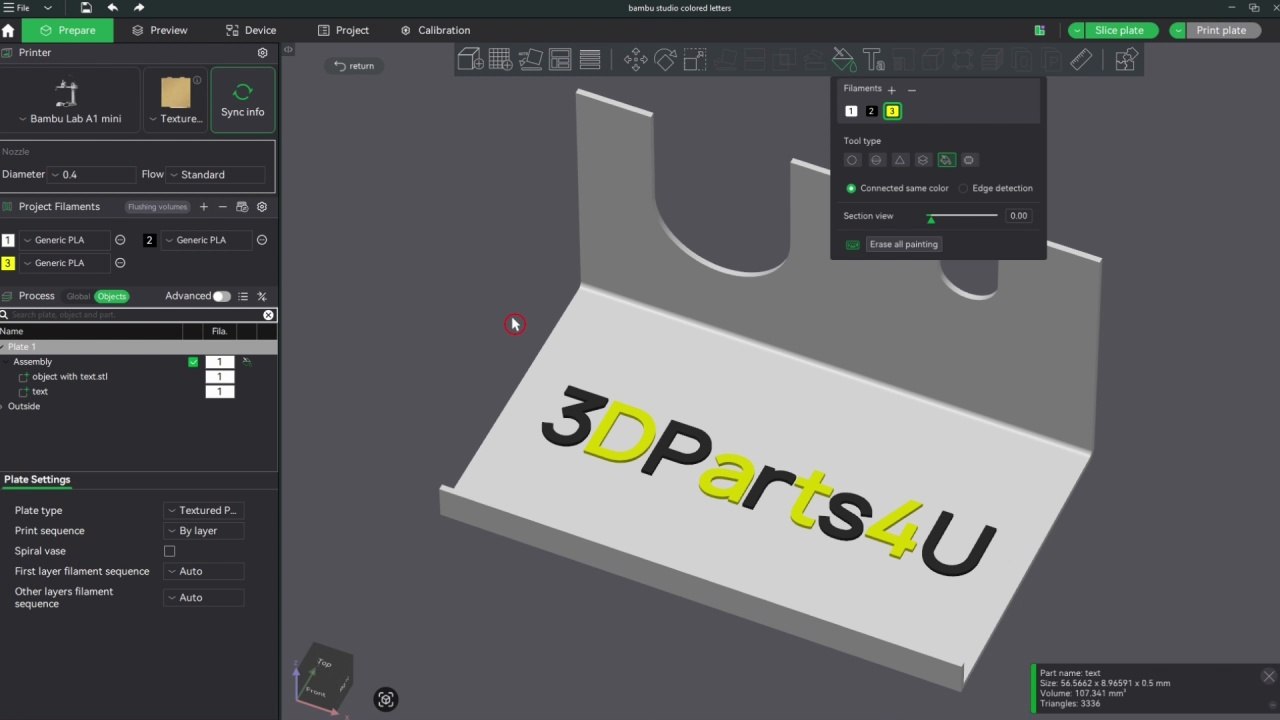The height and width of the screenshot is (720, 1280).
Task: Click the Auto orient icon
Action: click(530, 60)
